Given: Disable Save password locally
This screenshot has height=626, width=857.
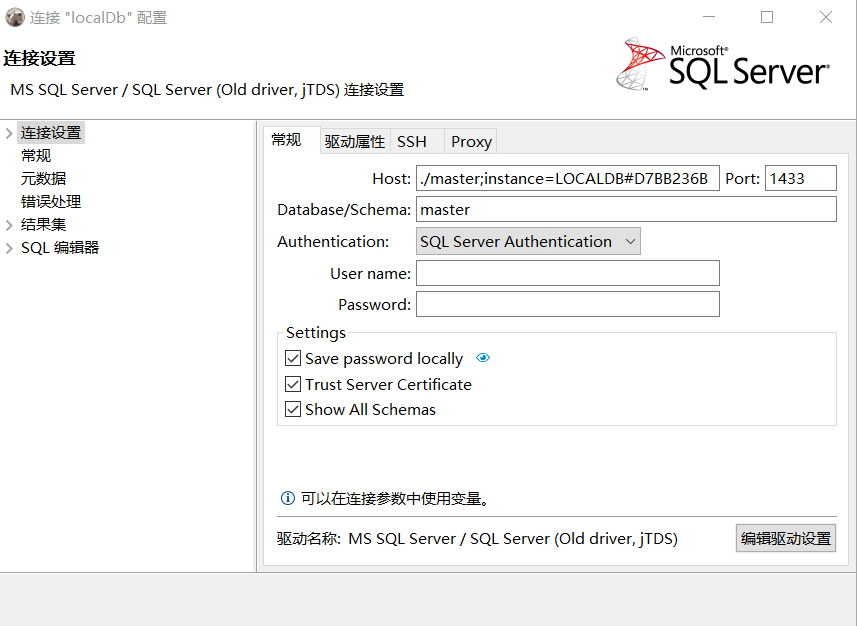Looking at the screenshot, I should tap(294, 358).
